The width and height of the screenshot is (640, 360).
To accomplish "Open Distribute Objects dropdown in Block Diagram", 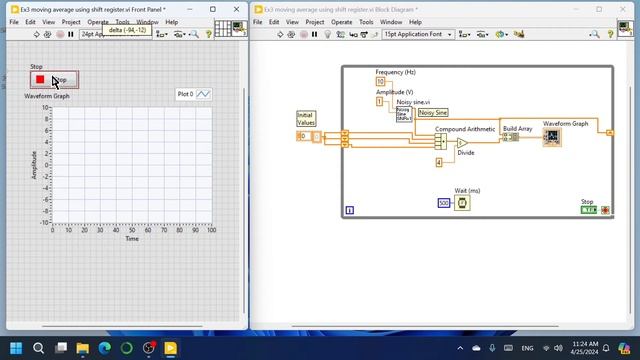I will coord(482,35).
